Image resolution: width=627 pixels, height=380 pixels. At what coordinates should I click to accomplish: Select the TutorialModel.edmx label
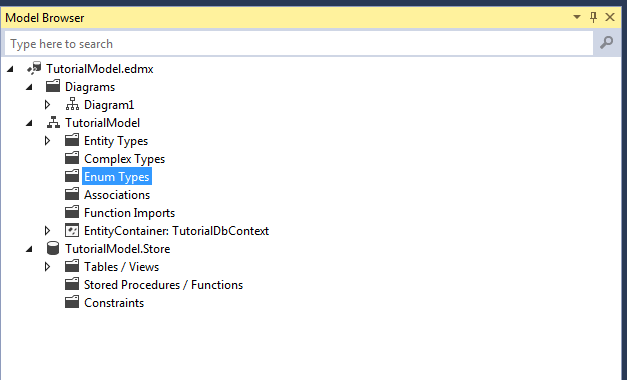[100, 69]
